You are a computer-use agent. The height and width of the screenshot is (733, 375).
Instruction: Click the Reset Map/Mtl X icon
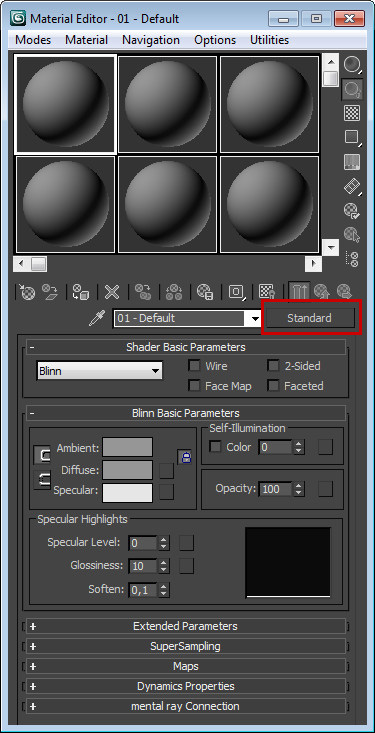pos(112,292)
